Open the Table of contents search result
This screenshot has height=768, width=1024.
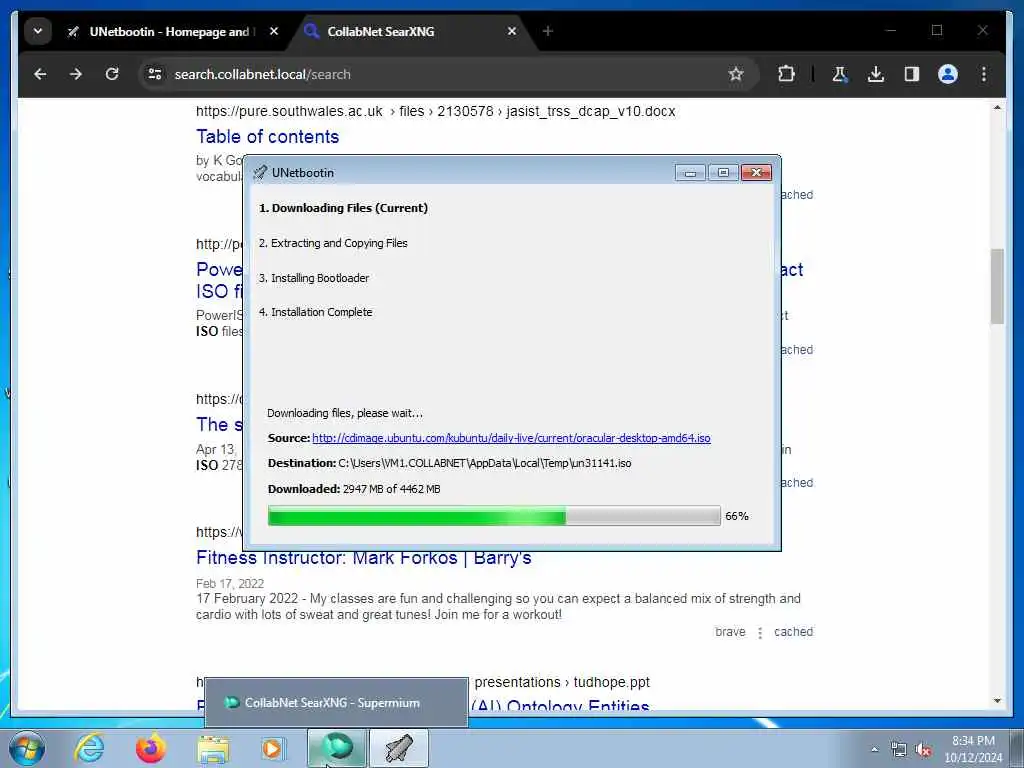268,136
